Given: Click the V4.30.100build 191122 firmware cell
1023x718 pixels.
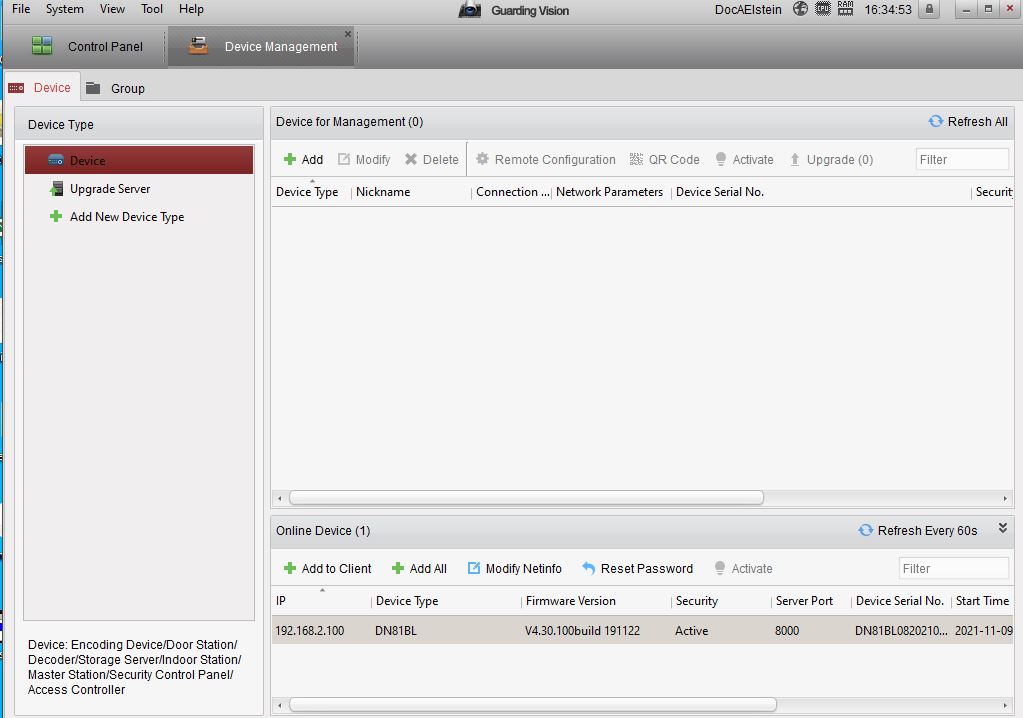Looking at the screenshot, I should coord(582,631).
